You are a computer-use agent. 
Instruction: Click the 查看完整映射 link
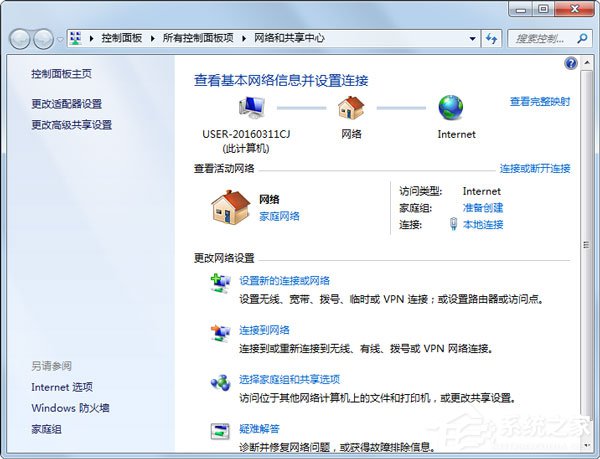click(x=539, y=101)
